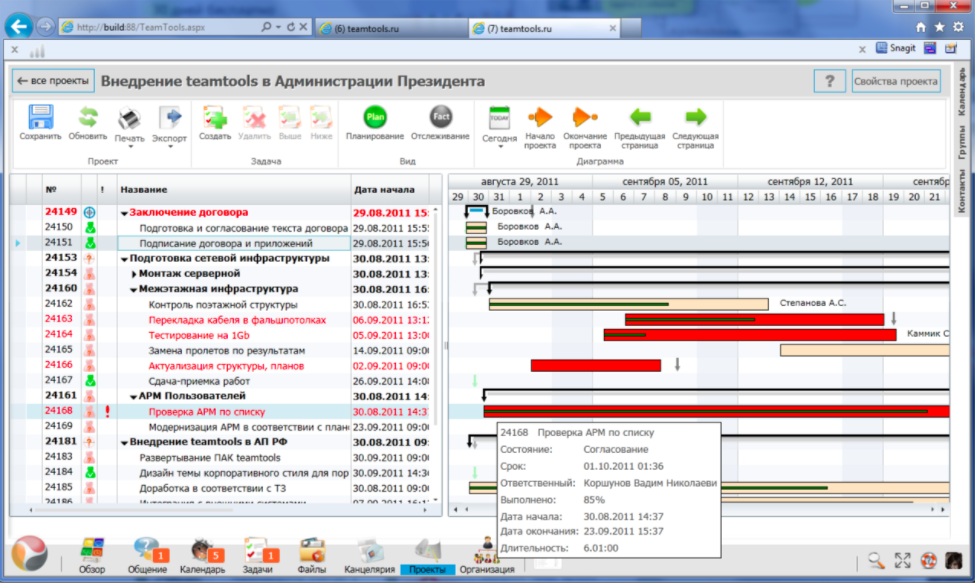This screenshot has width=975, height=584.
Task: Go to next page (Следующая страница)
Action: (695, 119)
